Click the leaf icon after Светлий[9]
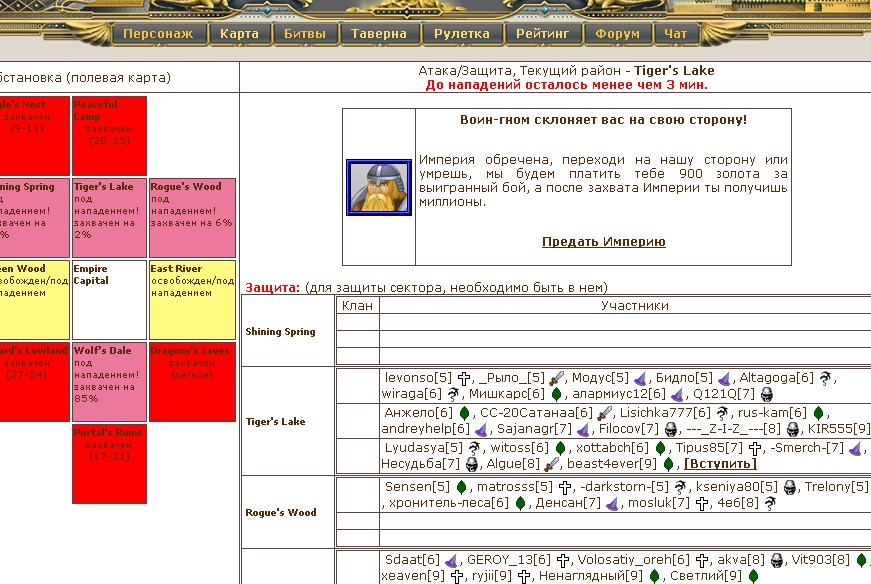The width and height of the screenshot is (871, 584). pyautogui.click(x=754, y=576)
